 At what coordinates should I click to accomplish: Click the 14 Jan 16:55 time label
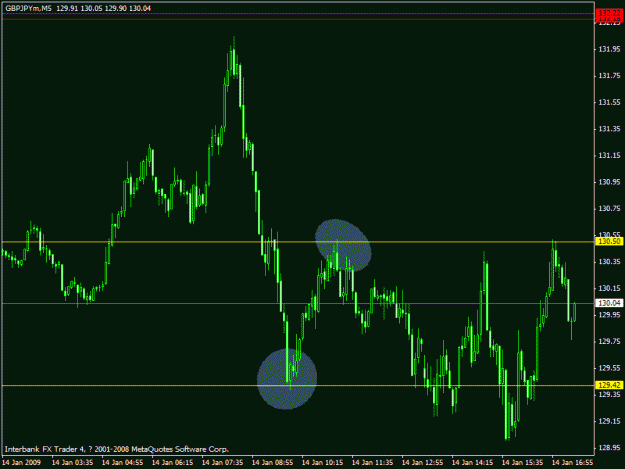click(x=572, y=463)
